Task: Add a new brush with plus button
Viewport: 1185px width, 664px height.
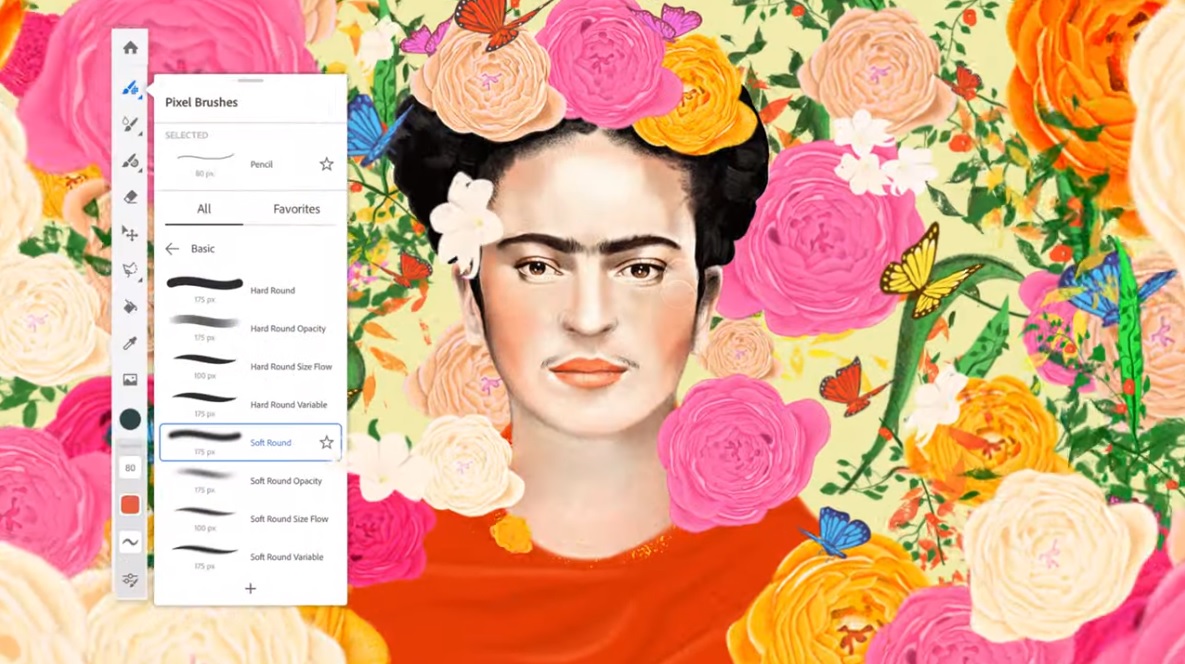Action: [x=250, y=588]
